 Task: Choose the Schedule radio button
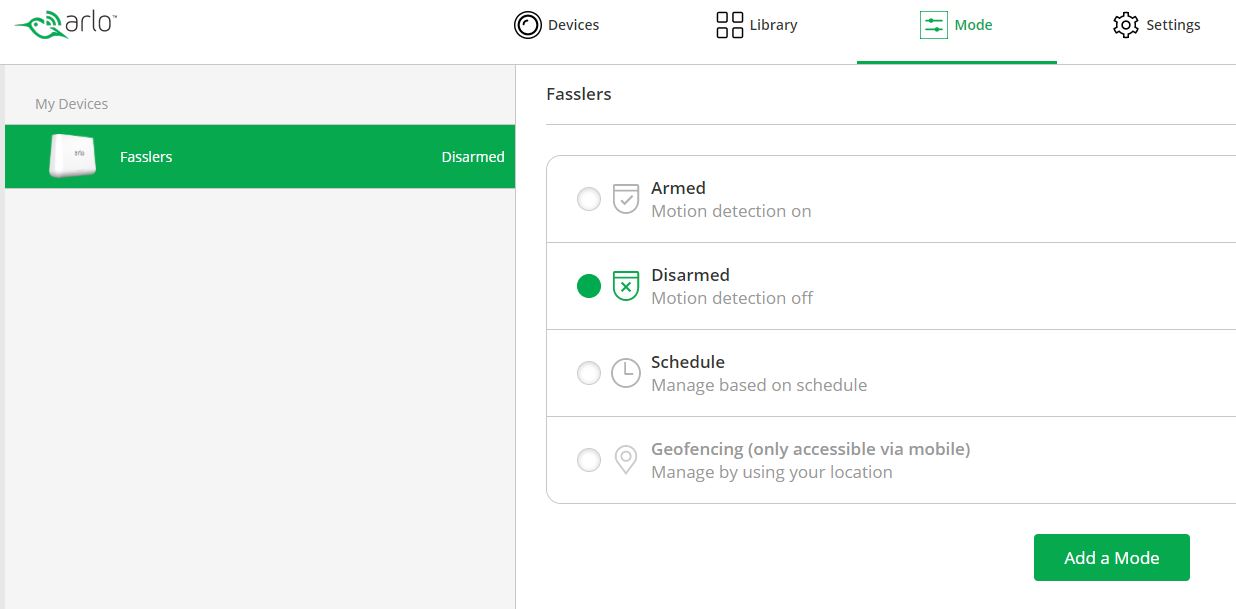tap(589, 373)
